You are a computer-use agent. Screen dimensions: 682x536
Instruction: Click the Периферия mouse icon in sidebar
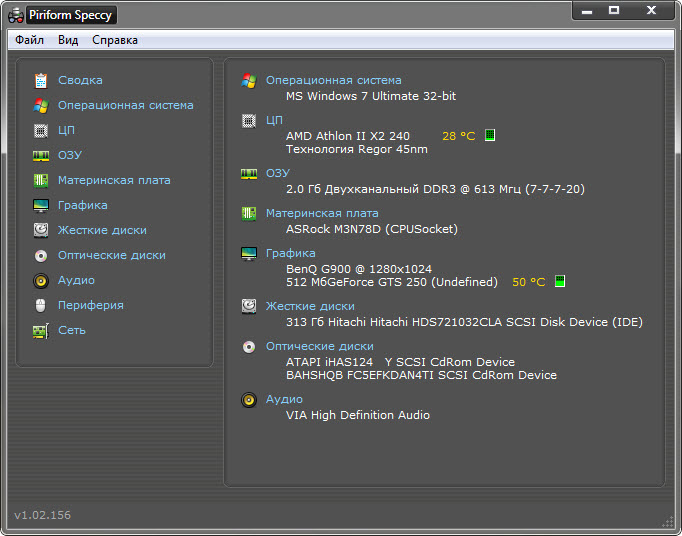pyautogui.click(x=41, y=305)
